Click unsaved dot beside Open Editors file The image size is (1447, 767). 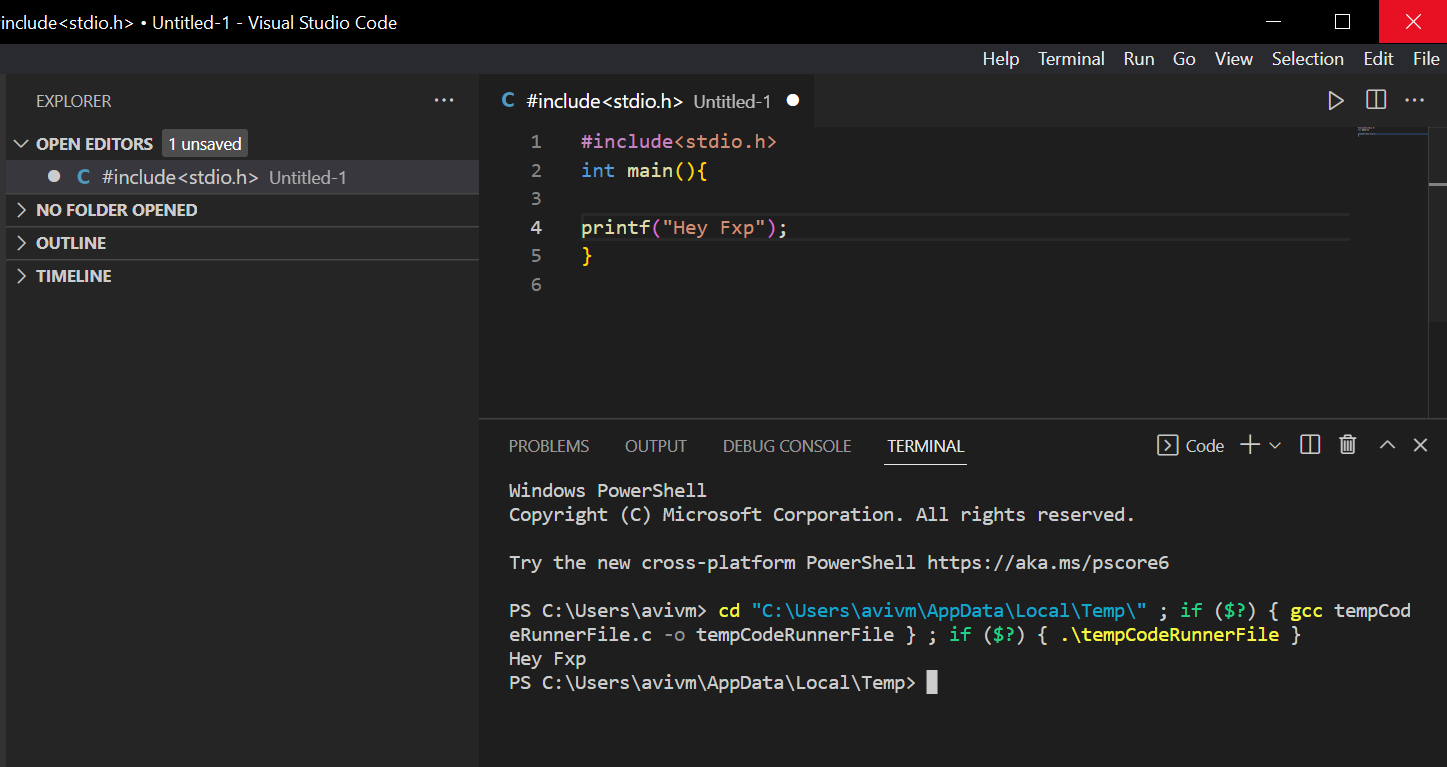(x=54, y=176)
